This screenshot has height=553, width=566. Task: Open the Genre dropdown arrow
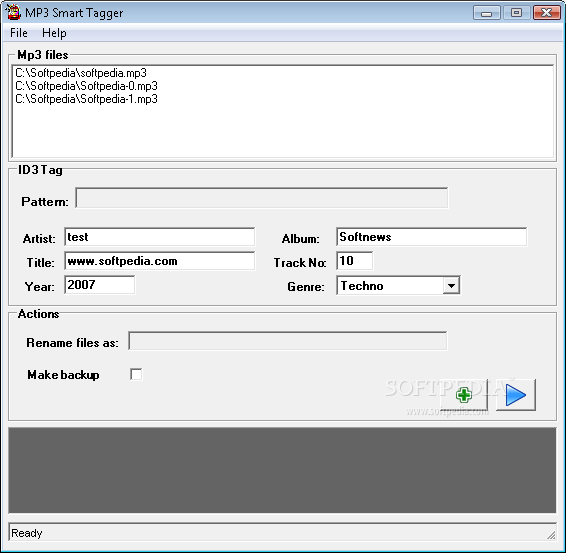[451, 286]
